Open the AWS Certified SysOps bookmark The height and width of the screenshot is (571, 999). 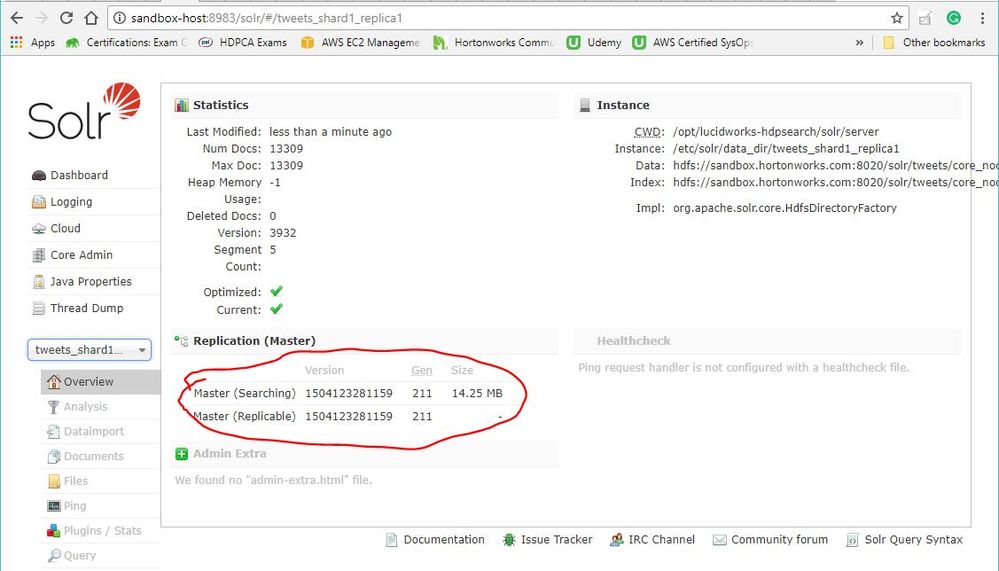point(693,42)
